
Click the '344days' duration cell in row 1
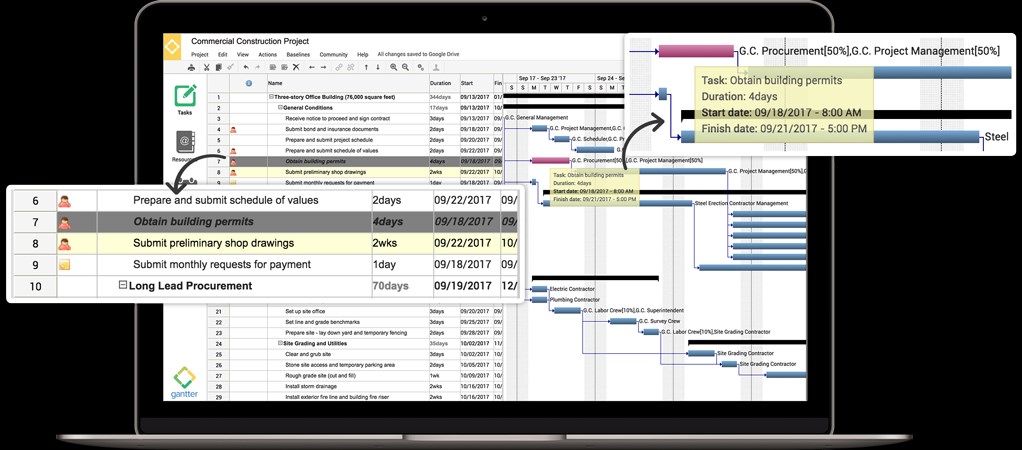pos(444,97)
